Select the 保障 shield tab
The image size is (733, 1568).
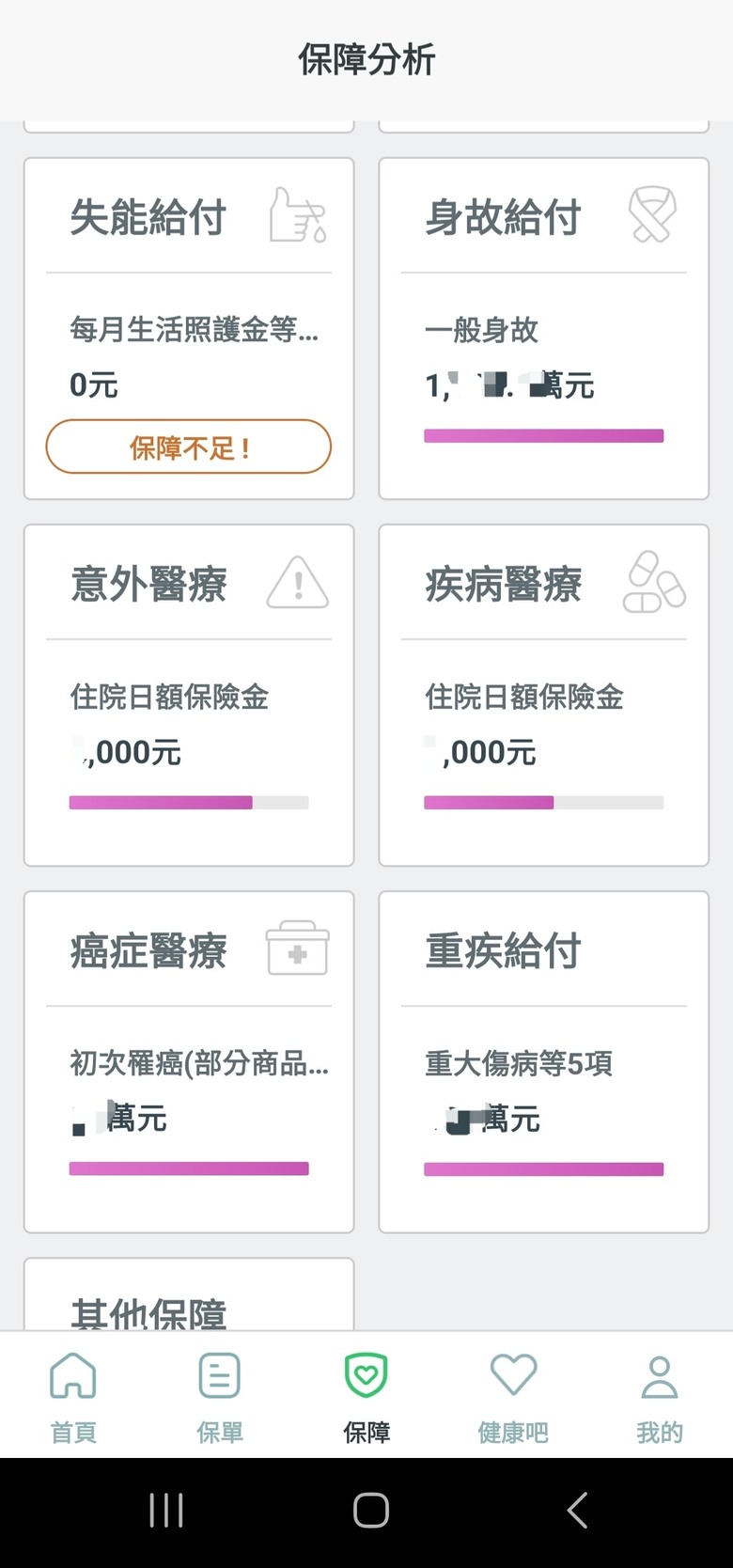(x=366, y=1397)
